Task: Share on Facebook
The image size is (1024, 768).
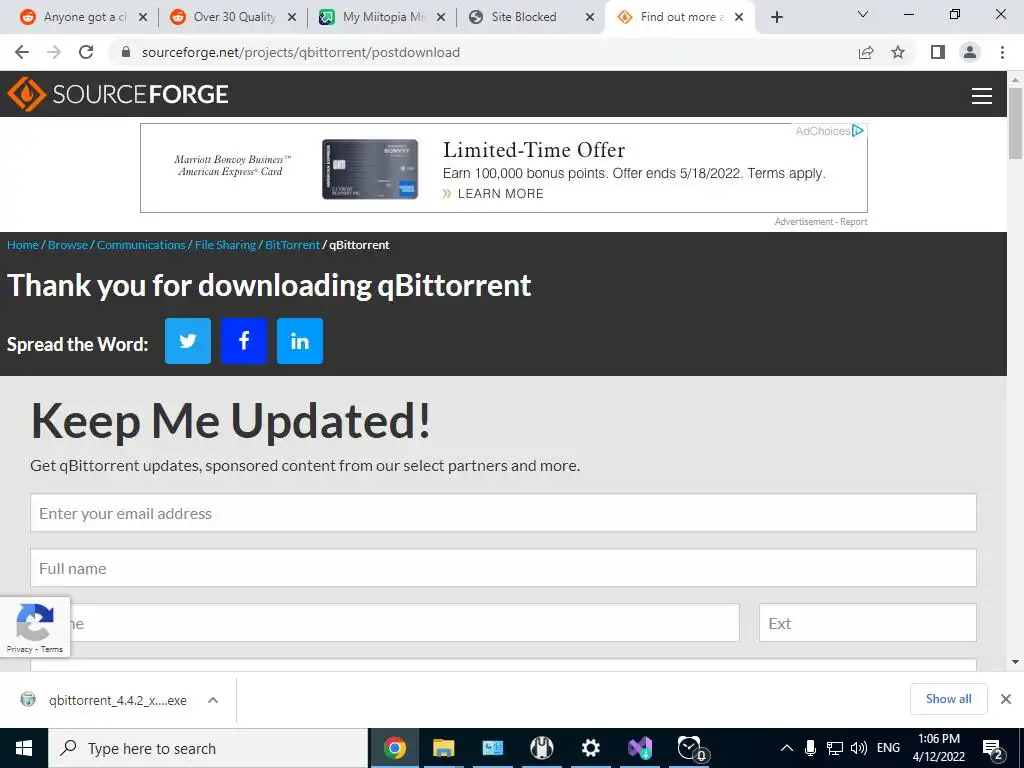Action: tap(244, 341)
